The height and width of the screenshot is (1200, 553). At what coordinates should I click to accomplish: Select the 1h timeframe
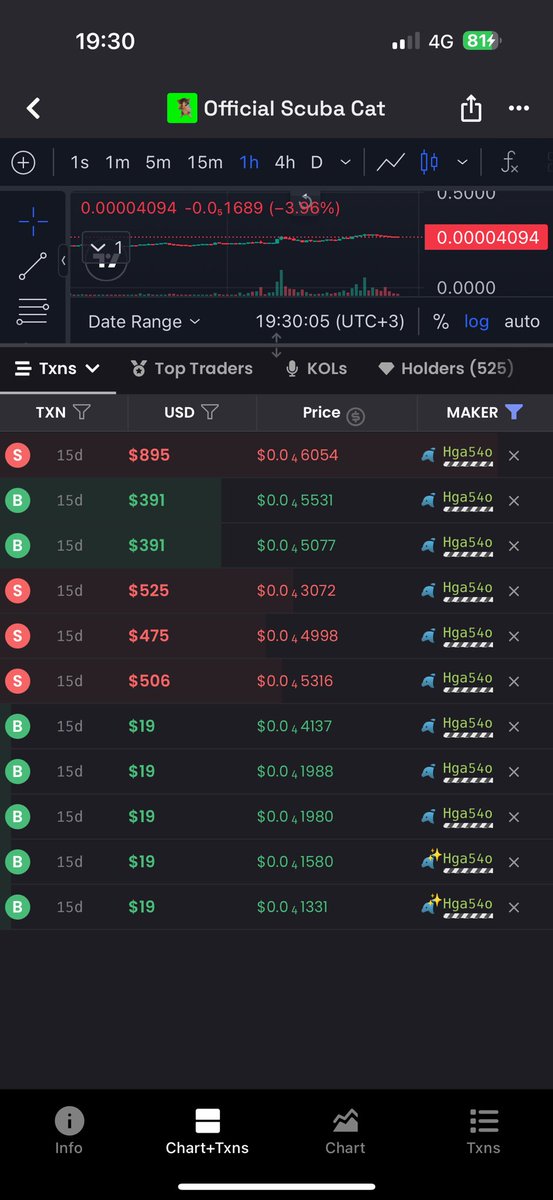click(249, 162)
